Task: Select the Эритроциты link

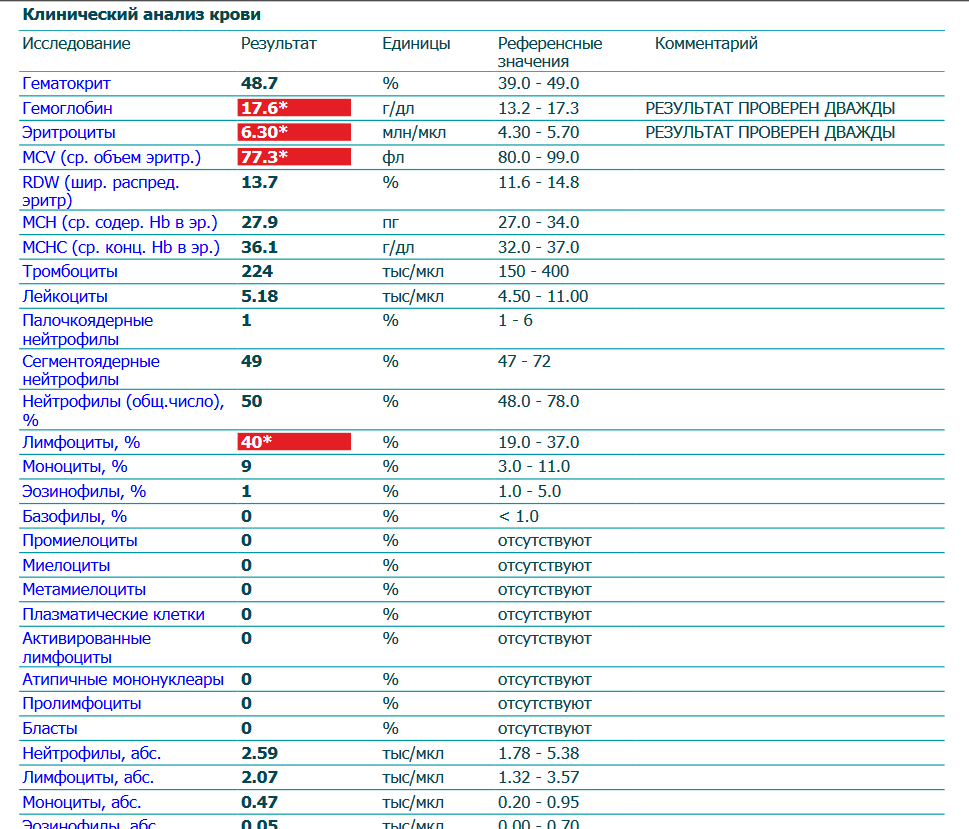Action: tap(69, 132)
